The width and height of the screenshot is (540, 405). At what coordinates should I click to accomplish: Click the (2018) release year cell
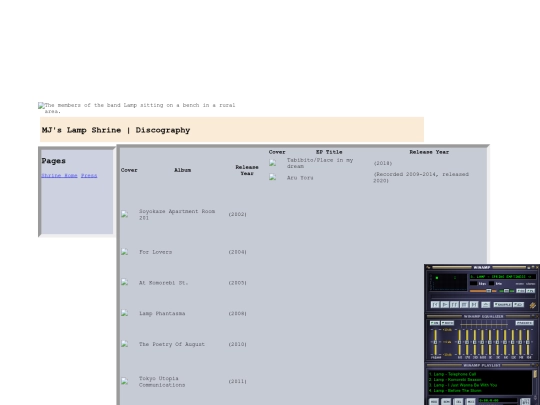[383, 163]
